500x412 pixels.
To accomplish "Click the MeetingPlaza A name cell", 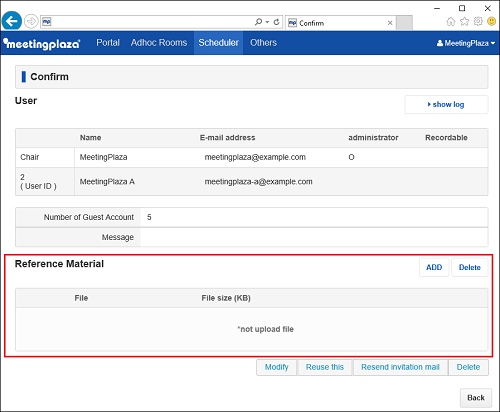I will [107, 182].
